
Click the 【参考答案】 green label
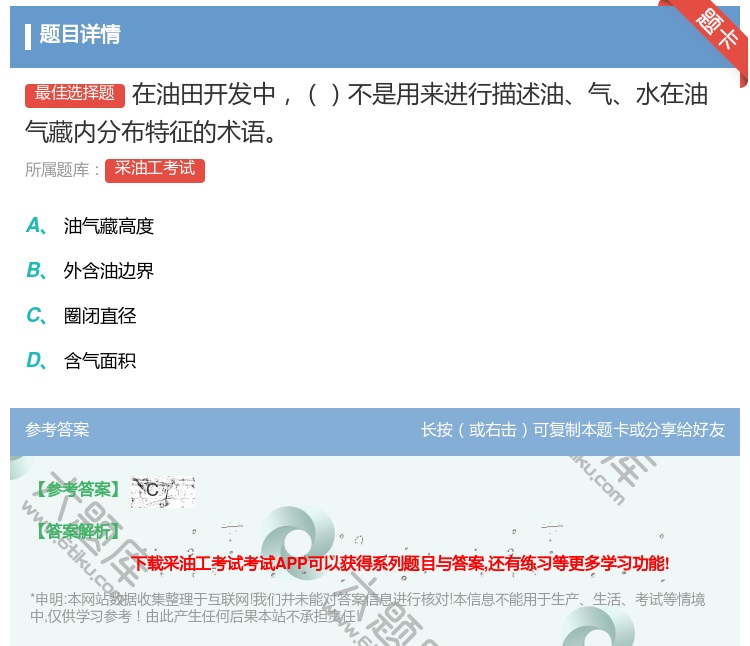77,490
